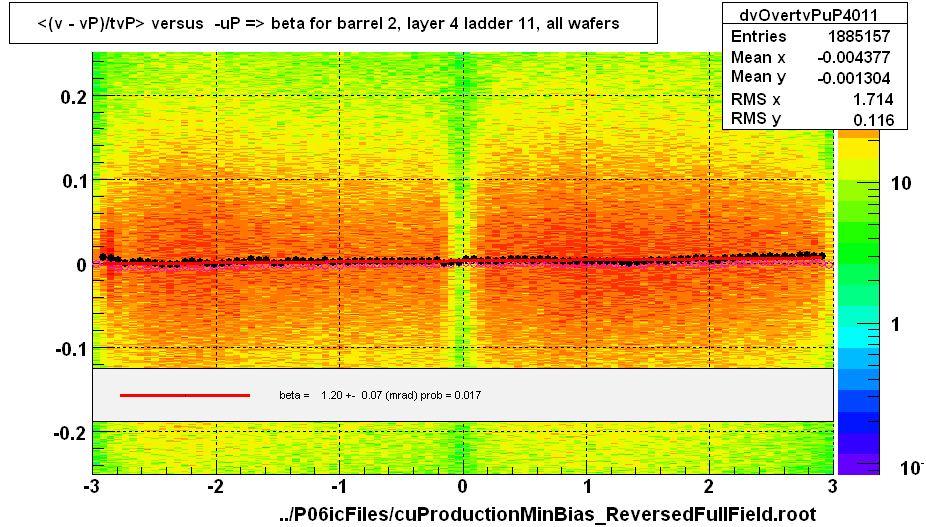Click the plot title about beta for barrel 2
This screenshot has width=926, height=527.
tap(328, 24)
